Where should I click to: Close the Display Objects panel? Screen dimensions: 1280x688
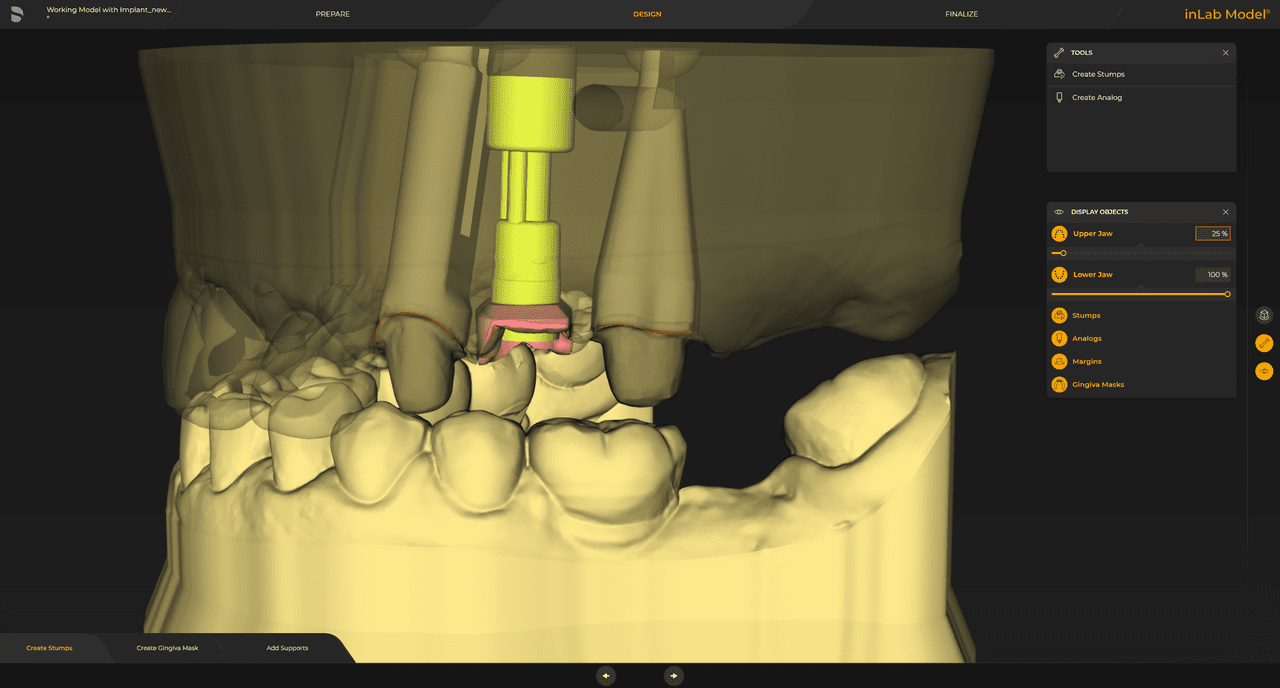(x=1225, y=211)
